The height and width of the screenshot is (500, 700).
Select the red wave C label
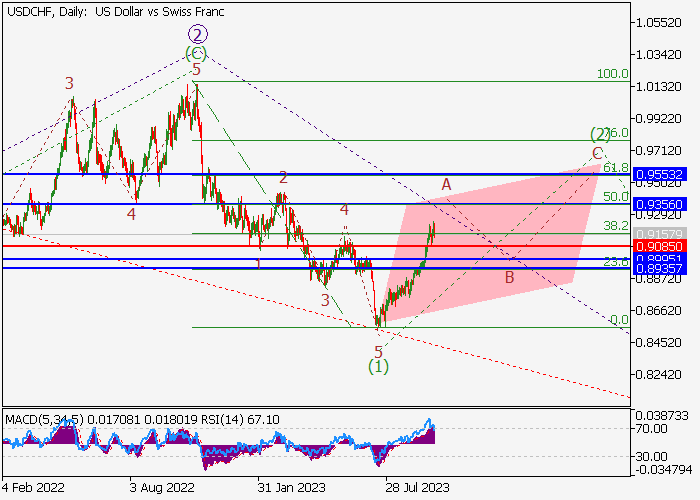[597, 153]
